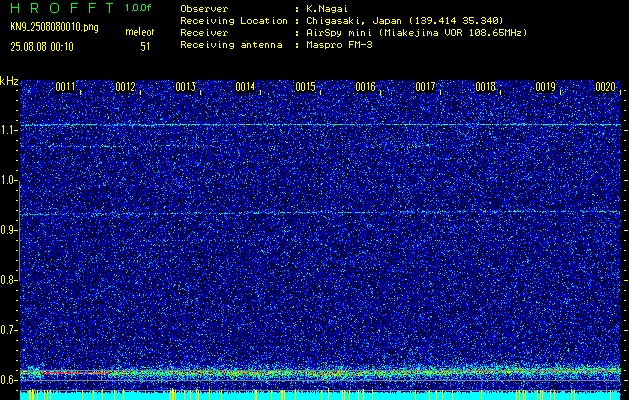This screenshot has width=629, height=400.
Task: Click the meteor count value 51
Action: tap(145, 47)
